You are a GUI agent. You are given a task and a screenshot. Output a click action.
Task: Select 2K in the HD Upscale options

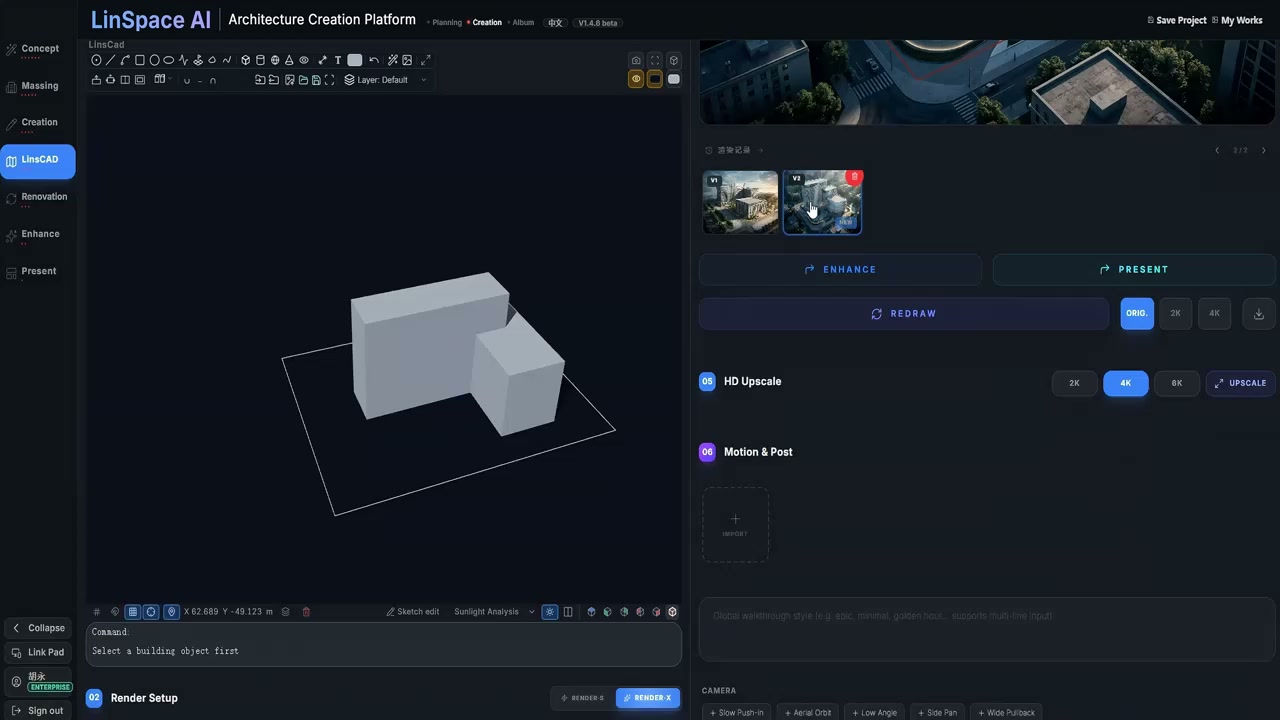pyautogui.click(x=1075, y=383)
